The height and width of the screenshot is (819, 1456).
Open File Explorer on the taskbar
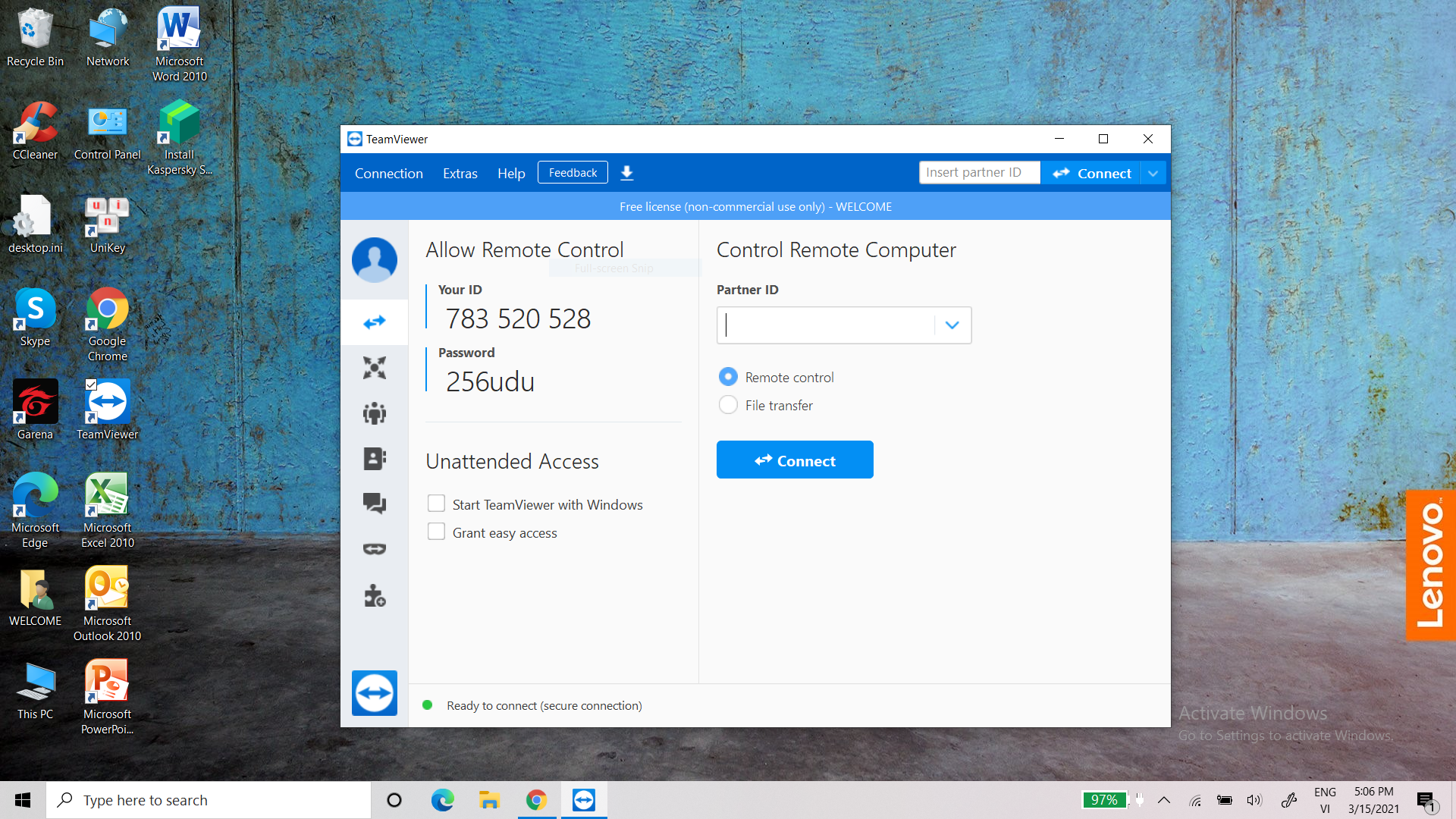(x=489, y=800)
